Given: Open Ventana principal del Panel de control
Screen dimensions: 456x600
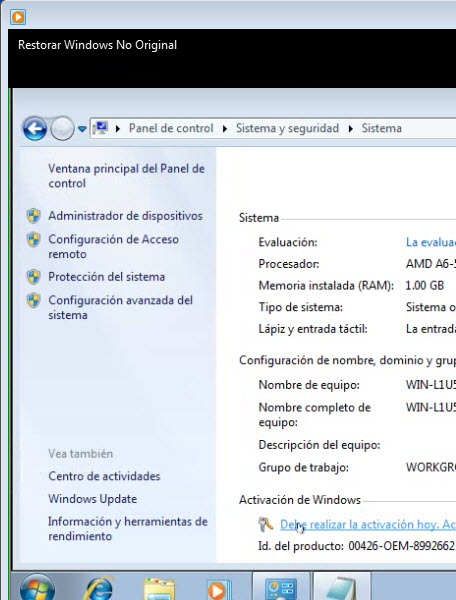Looking at the screenshot, I should (126, 176).
